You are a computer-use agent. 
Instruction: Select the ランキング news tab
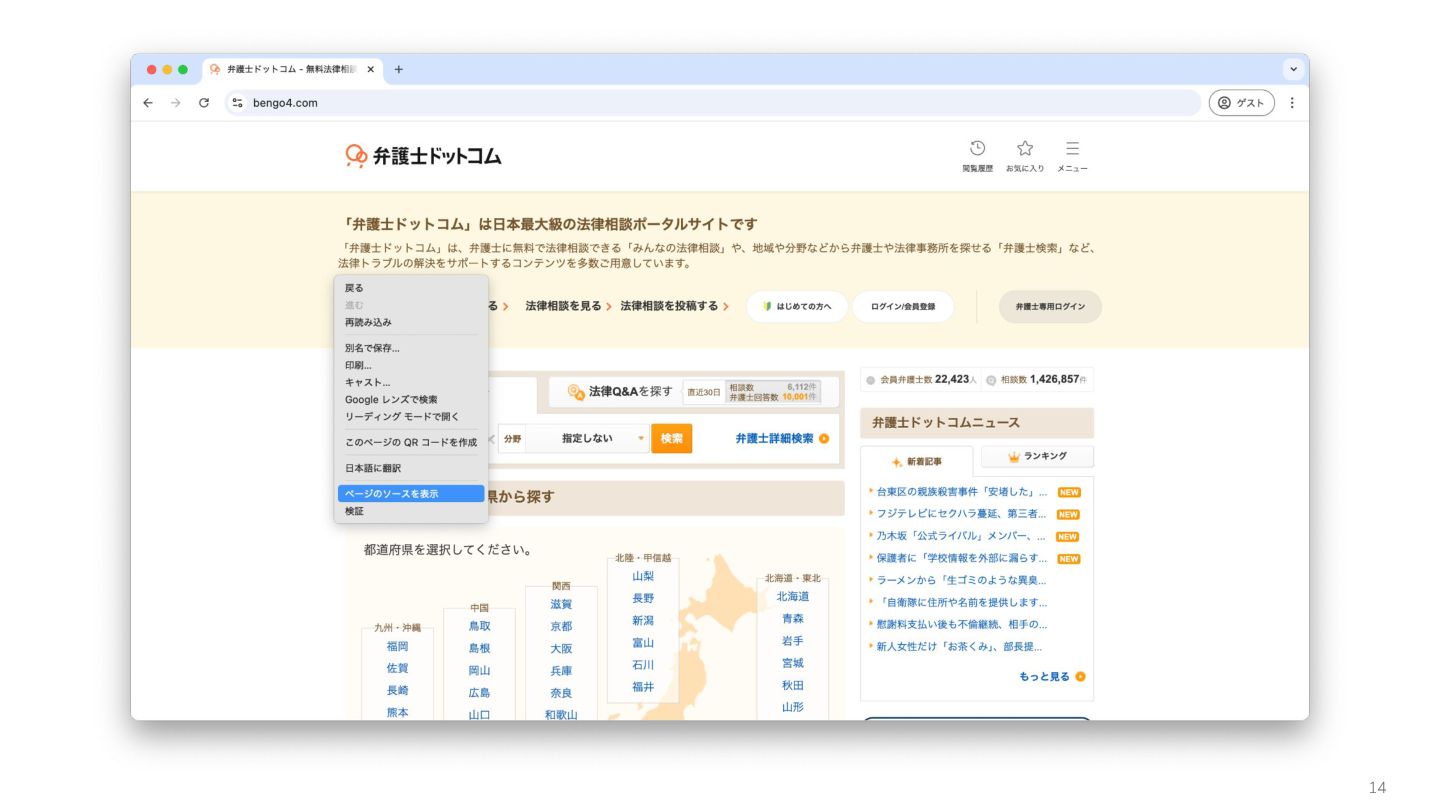[x=1037, y=457]
